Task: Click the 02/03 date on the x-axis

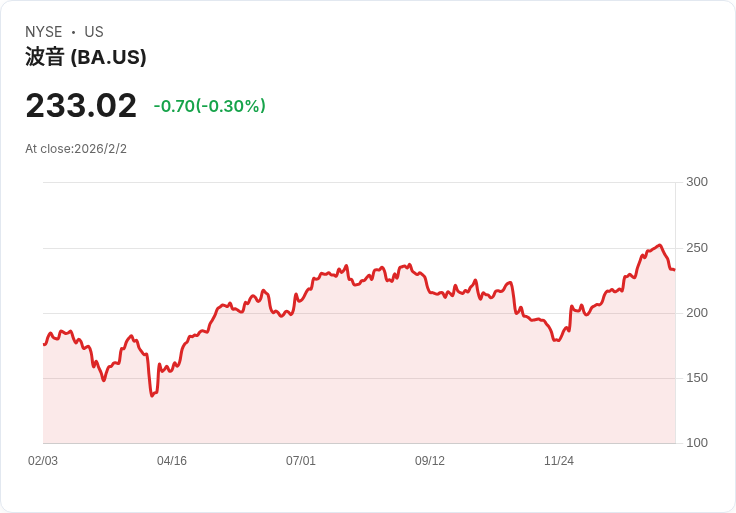Action: [43, 461]
